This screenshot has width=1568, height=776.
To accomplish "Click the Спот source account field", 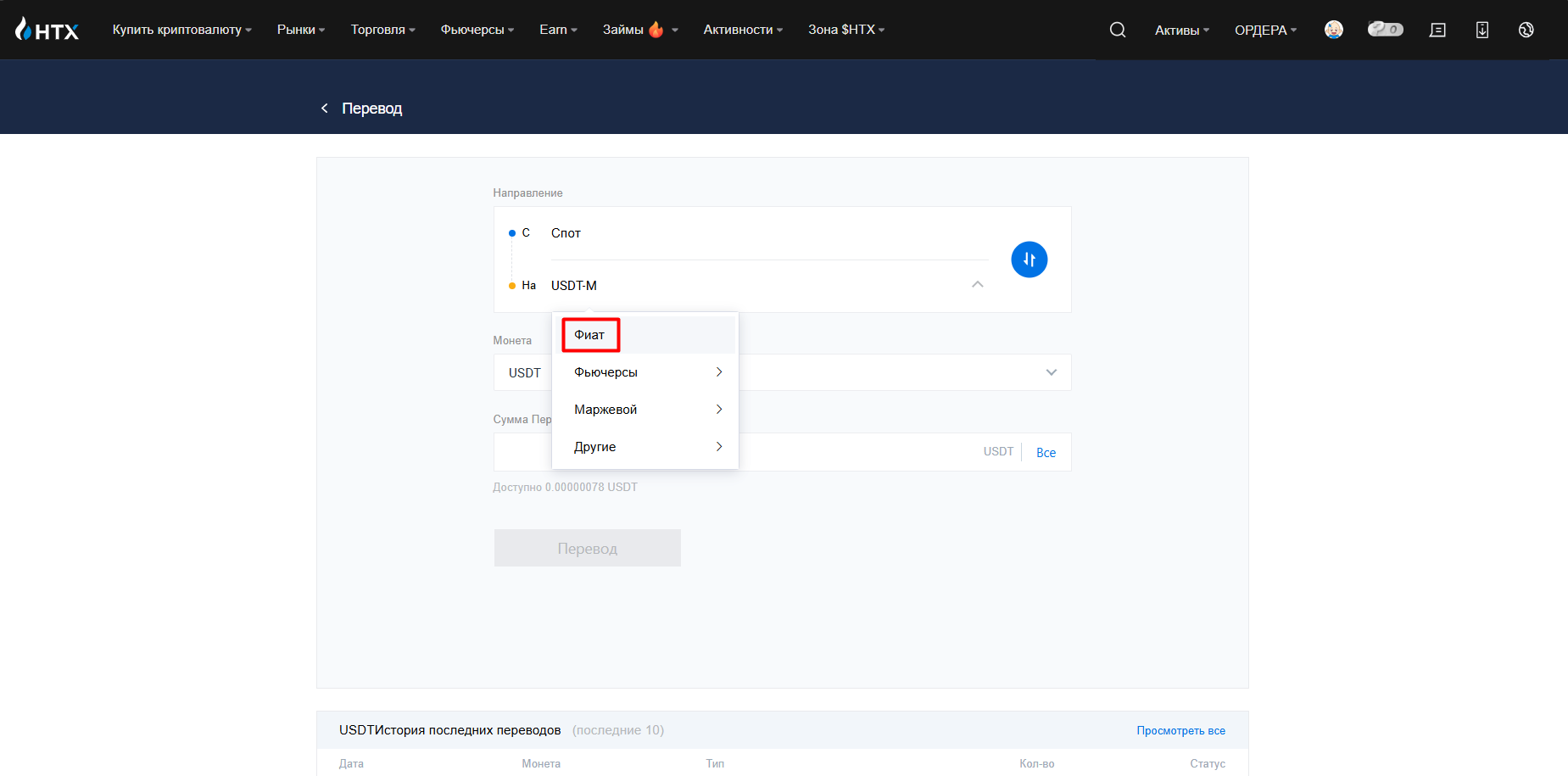I will pos(769,233).
